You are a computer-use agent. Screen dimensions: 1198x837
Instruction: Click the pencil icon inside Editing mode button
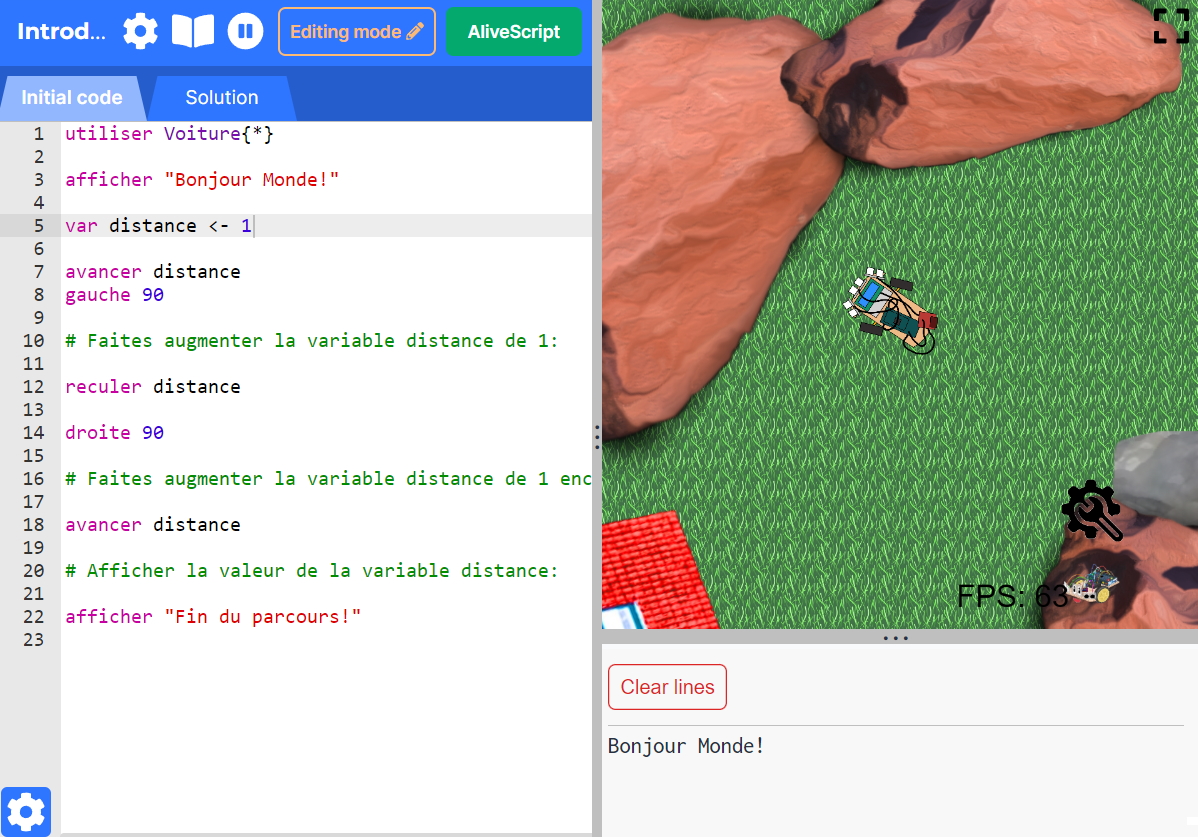(413, 31)
